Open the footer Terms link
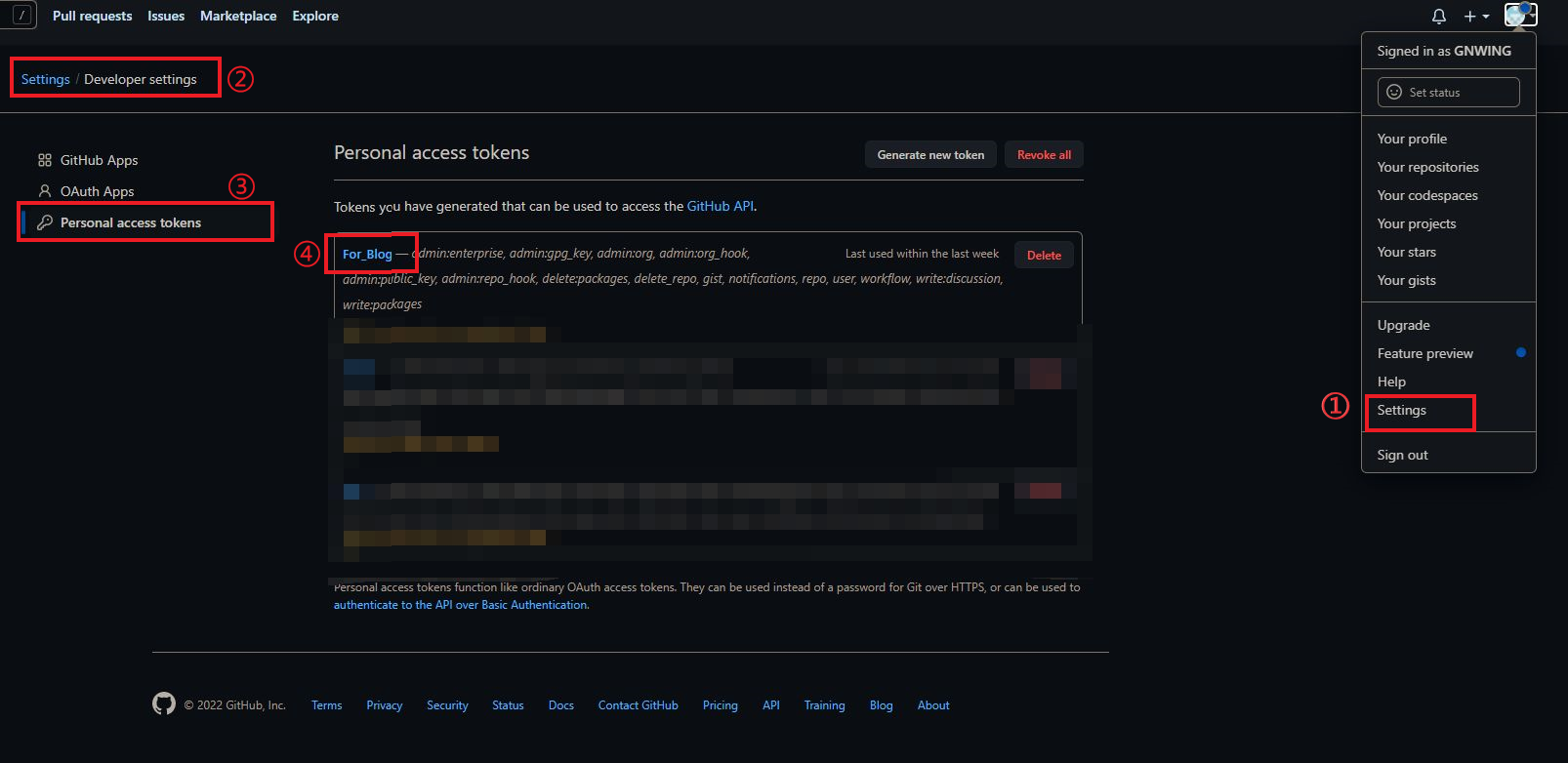Screen dimensions: 1568x763 (x=326, y=704)
